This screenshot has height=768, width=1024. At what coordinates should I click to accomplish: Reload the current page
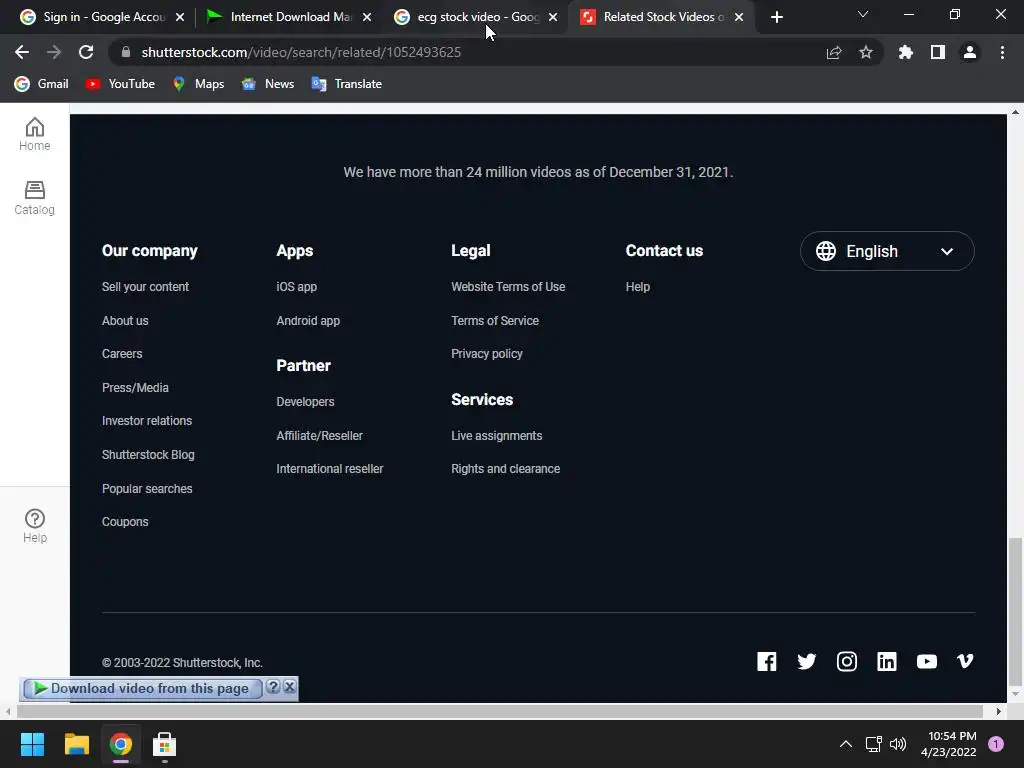click(x=86, y=52)
